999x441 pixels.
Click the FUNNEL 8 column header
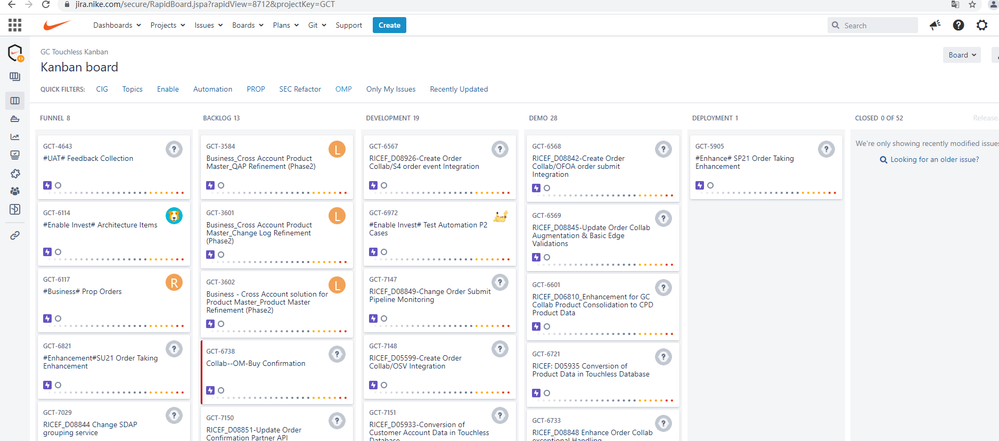coord(55,118)
